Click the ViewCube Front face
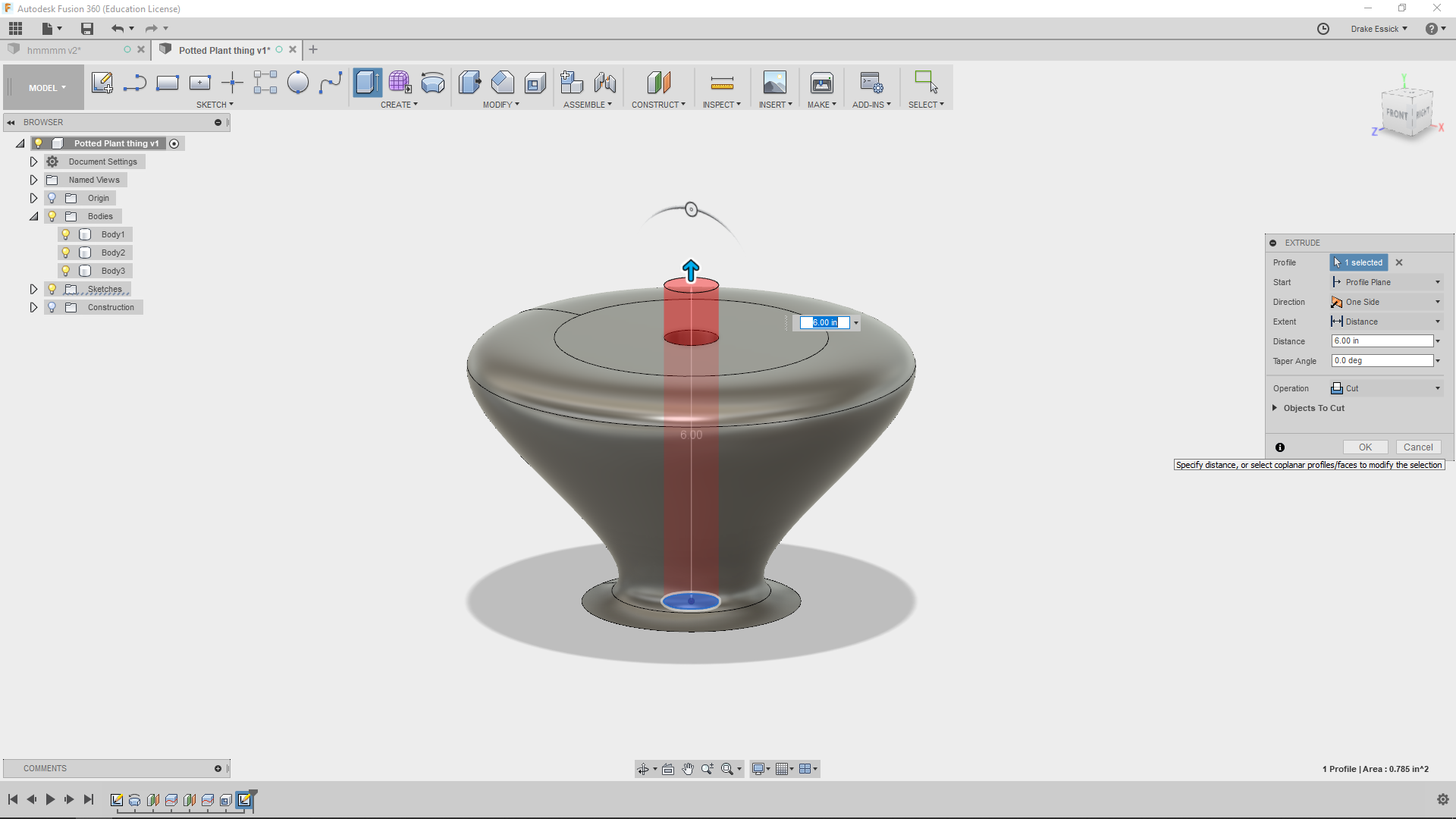This screenshot has height=819, width=1456. point(1397,115)
